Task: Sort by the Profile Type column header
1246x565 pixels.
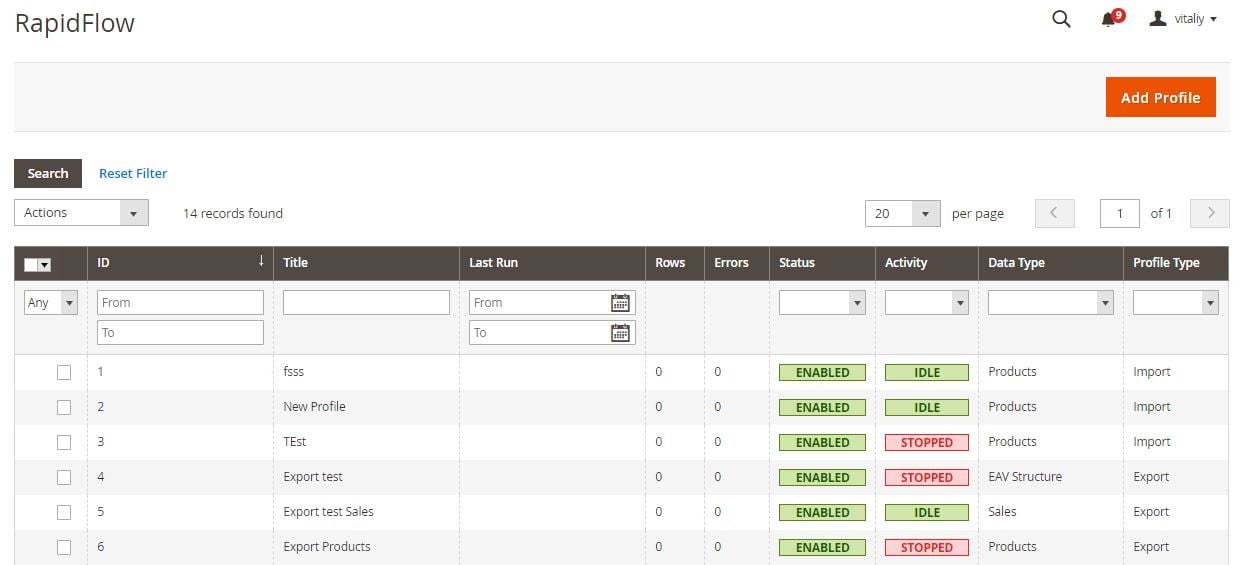Action: click(x=1176, y=263)
